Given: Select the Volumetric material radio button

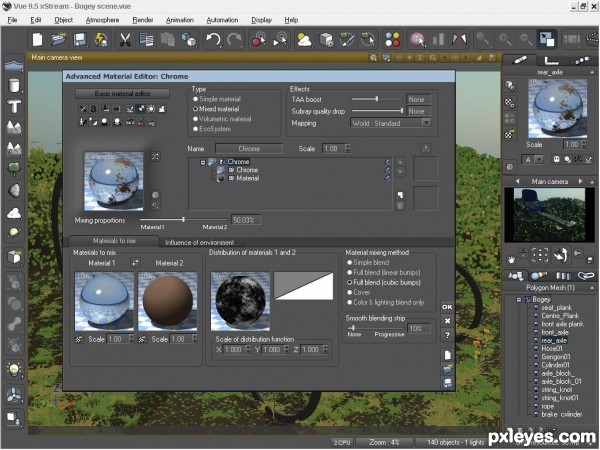Looking at the screenshot, I should 195,119.
